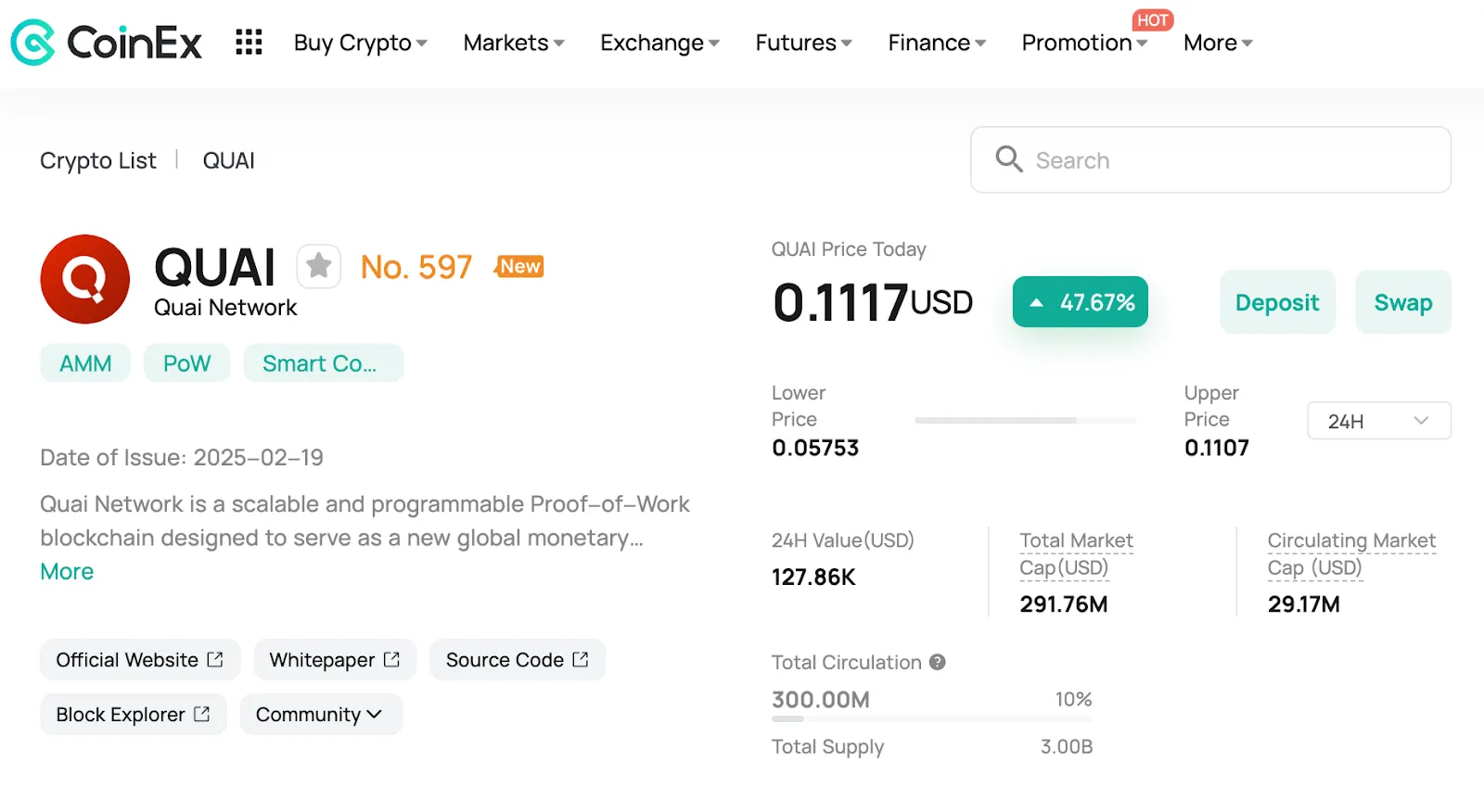1484x812 pixels.
Task: Click the lower price 0.05753 value
Action: coord(815,448)
